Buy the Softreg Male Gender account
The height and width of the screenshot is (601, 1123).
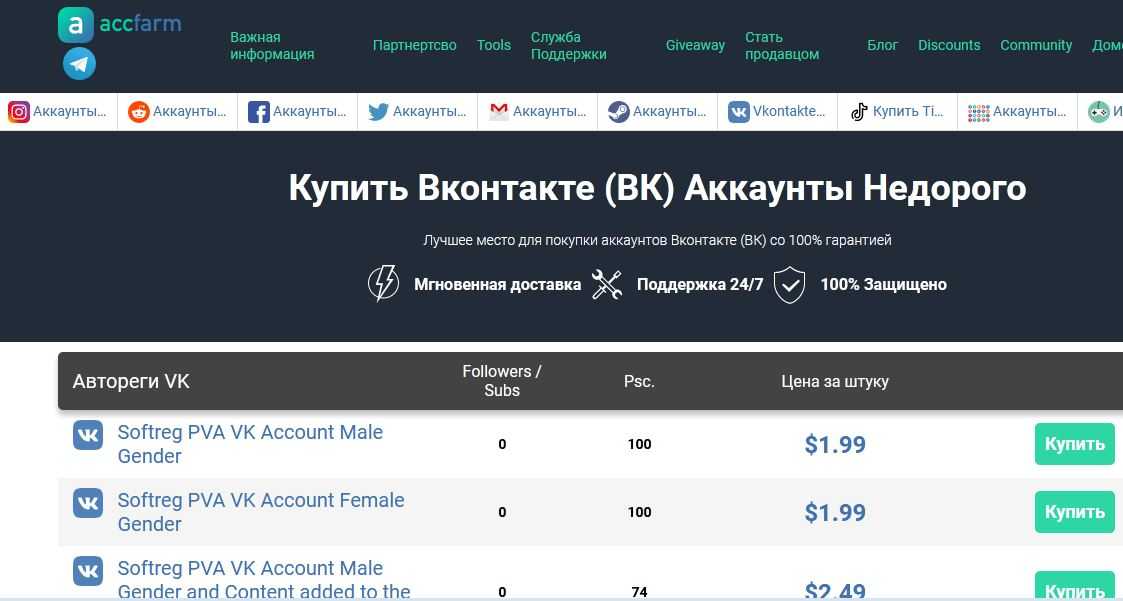tap(1075, 444)
